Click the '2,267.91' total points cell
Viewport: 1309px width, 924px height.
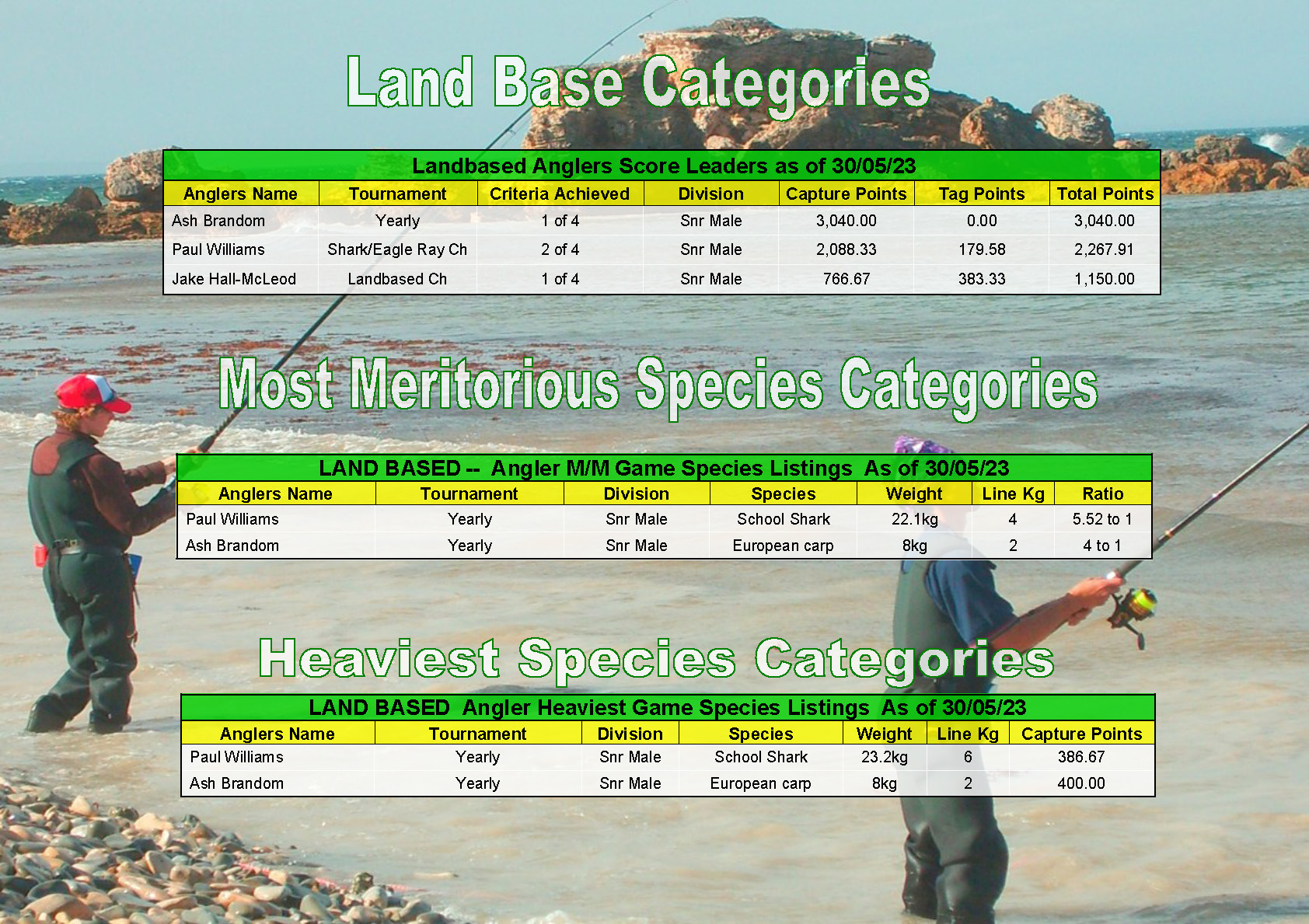click(1105, 249)
